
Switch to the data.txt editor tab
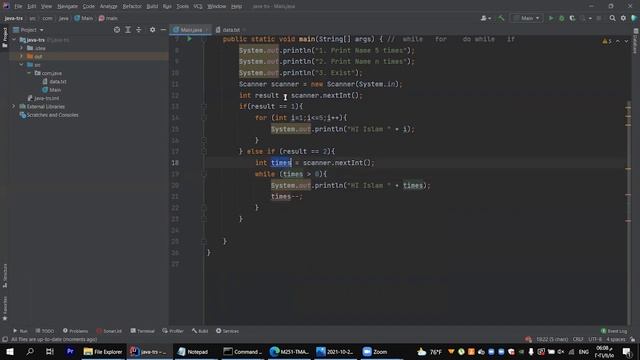230,30
